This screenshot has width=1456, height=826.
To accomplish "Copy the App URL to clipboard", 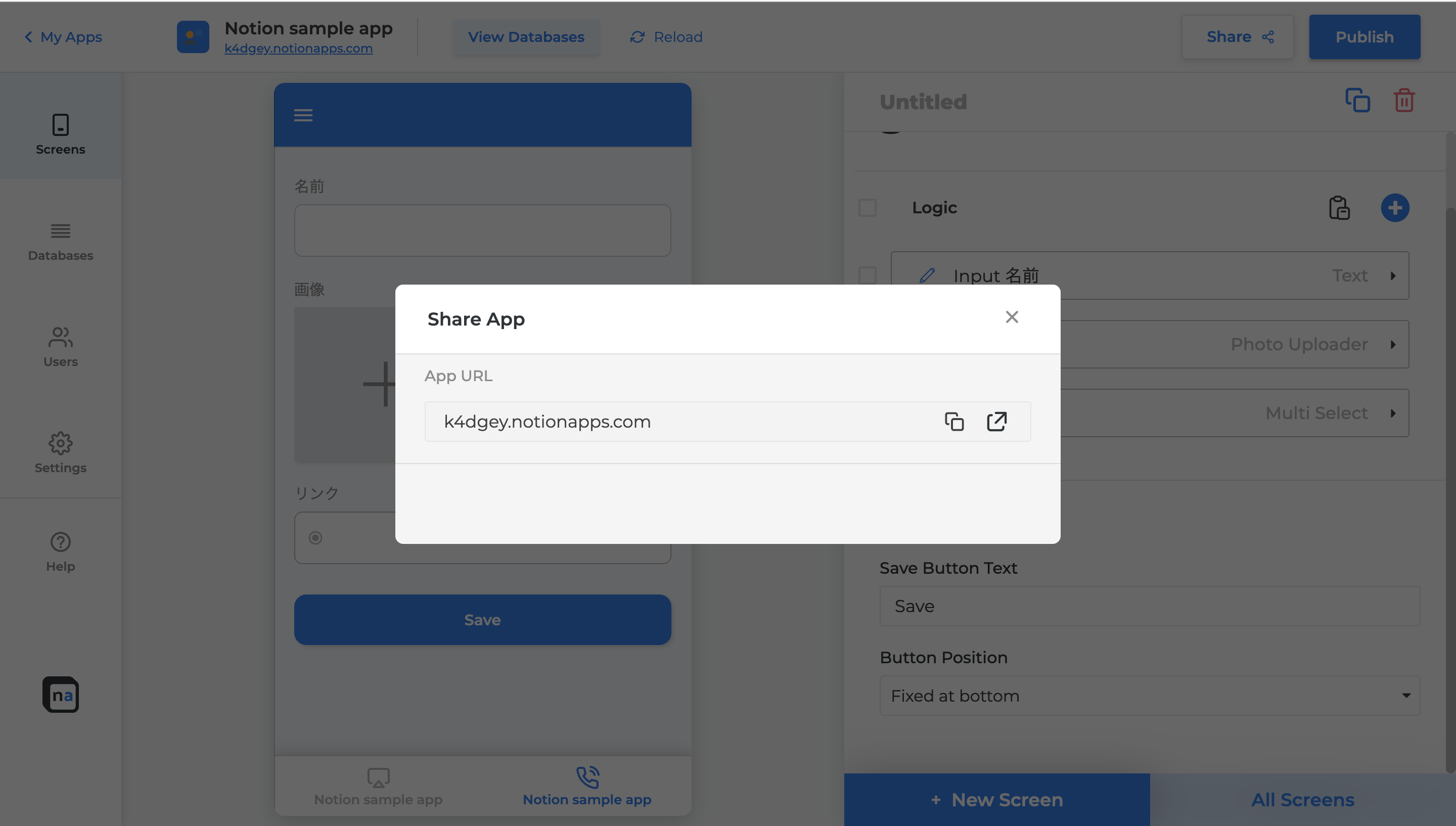I will [954, 422].
